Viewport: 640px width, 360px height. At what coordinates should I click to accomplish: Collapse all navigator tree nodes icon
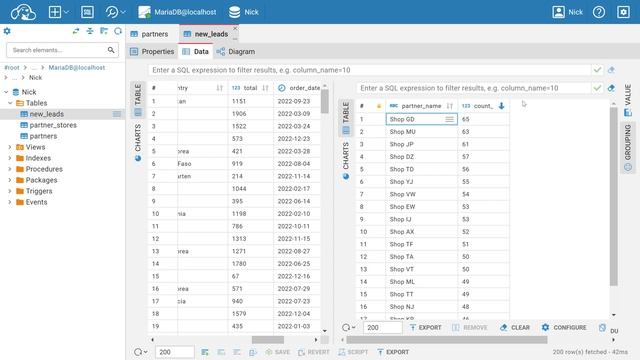tap(90, 31)
